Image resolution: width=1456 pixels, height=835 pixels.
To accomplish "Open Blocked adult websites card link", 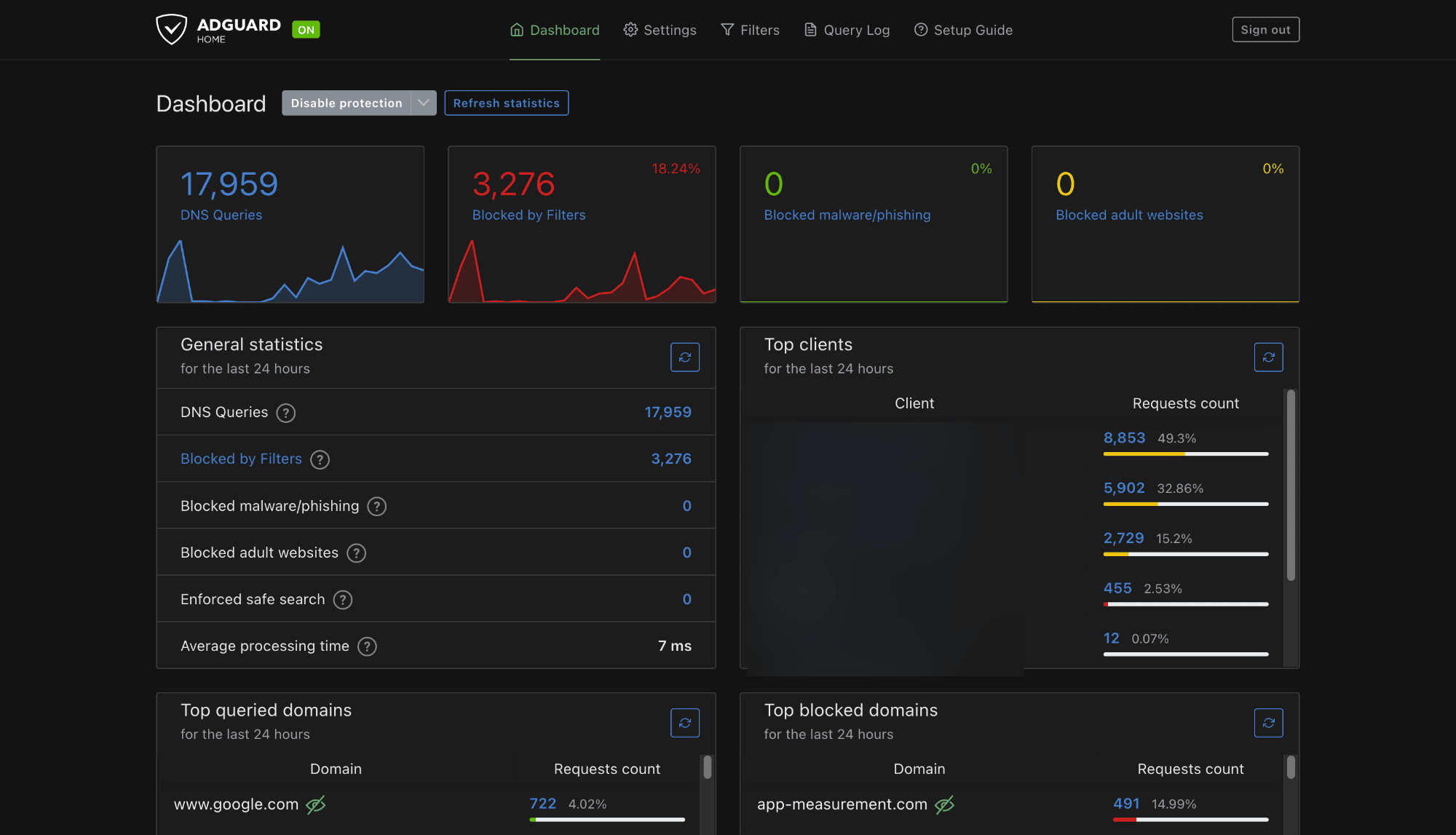I will coord(1129,215).
